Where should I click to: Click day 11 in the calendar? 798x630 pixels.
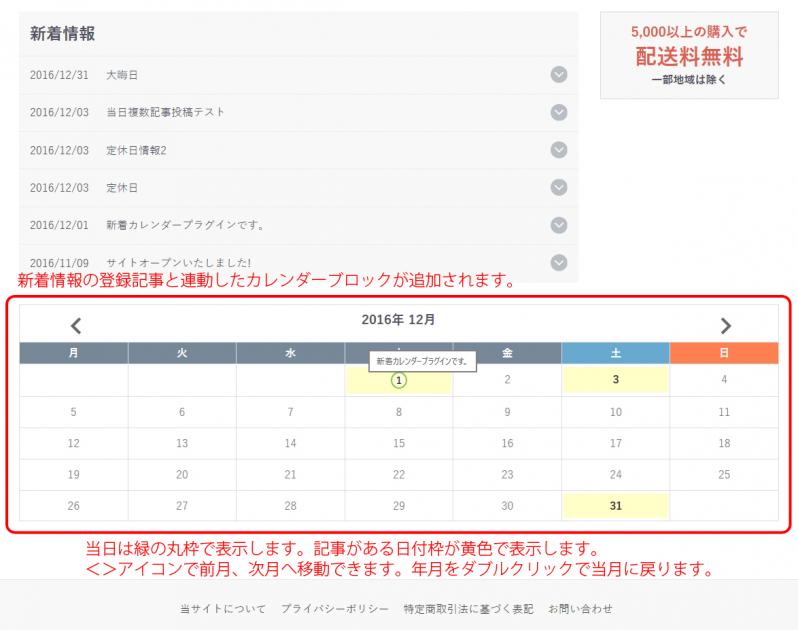(x=724, y=412)
